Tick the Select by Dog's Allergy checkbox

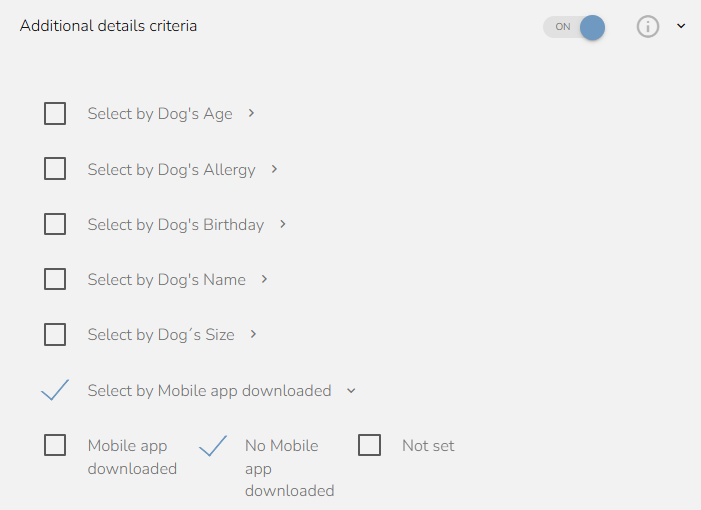tap(55, 169)
